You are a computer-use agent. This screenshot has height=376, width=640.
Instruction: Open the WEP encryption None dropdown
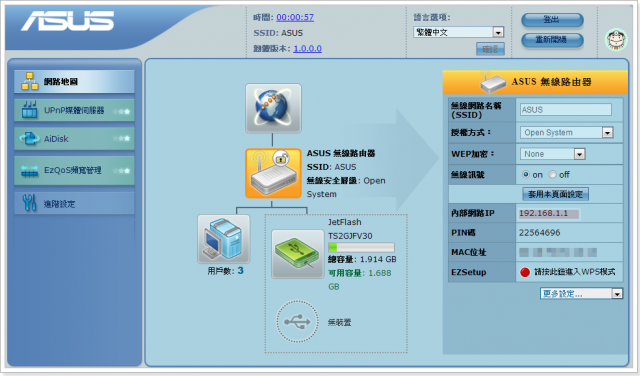click(x=553, y=154)
